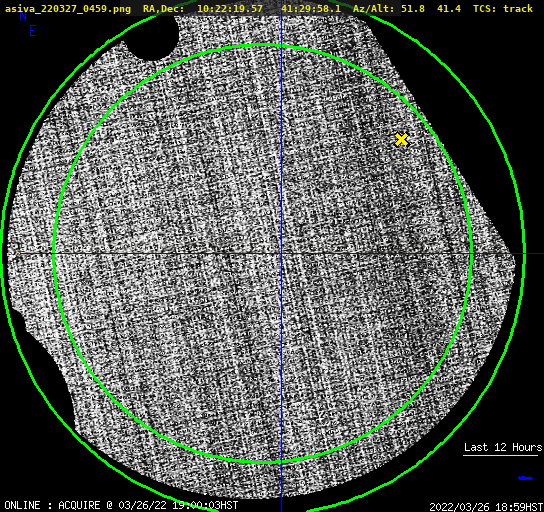Click the RA,Dec: label in header
544x512 pixels.
pos(164,8)
